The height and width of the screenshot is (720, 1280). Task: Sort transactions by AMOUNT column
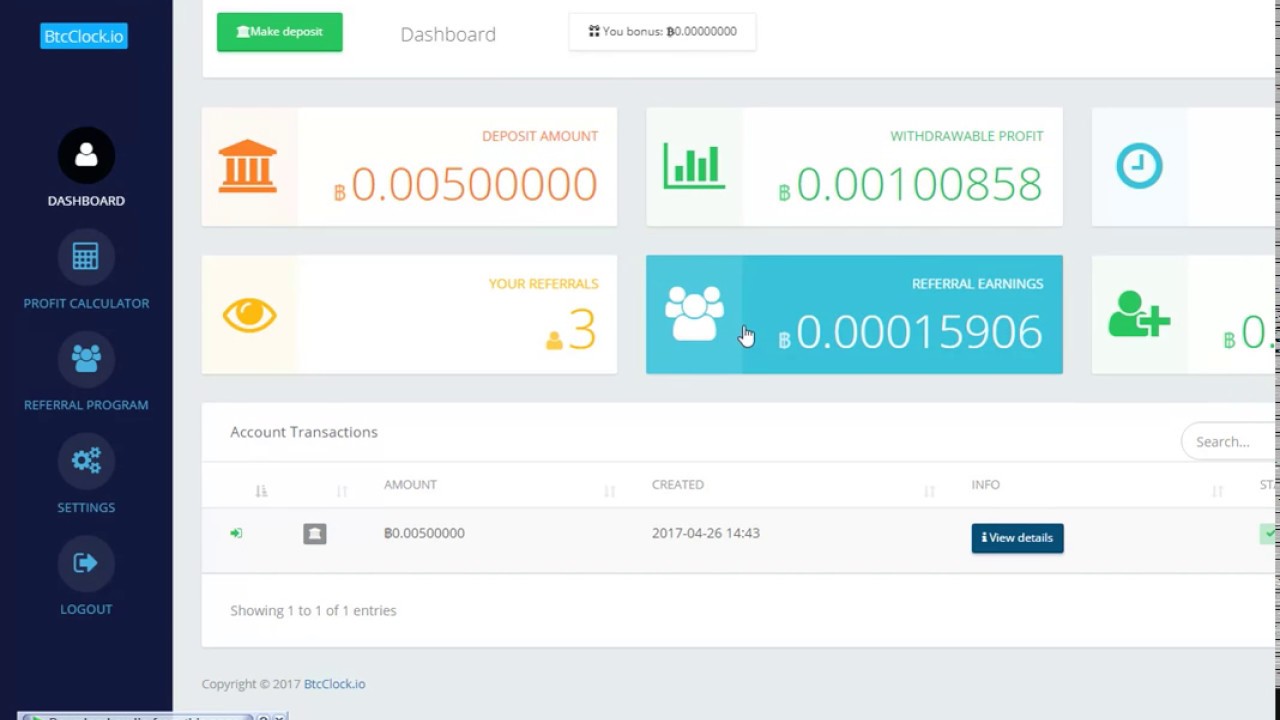[410, 485]
